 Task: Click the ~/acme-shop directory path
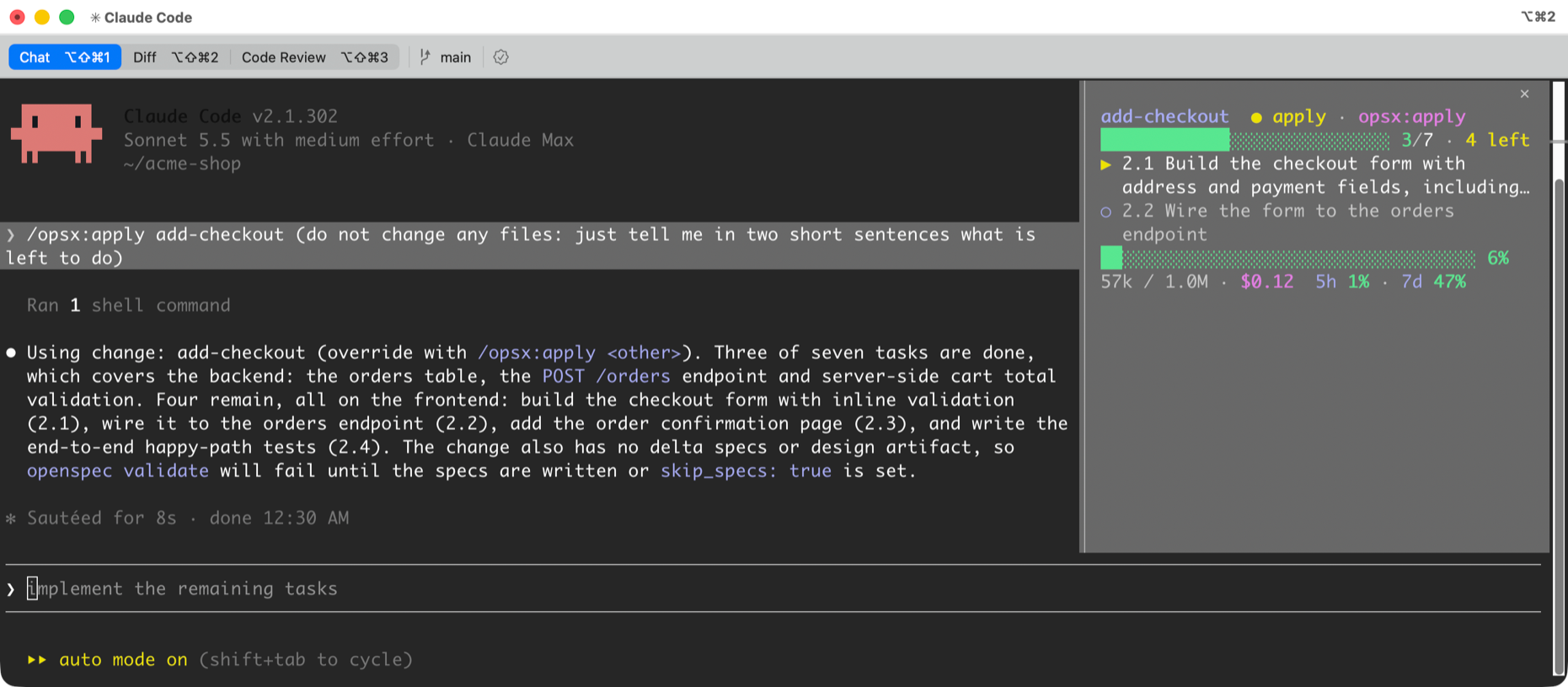pyautogui.click(x=182, y=164)
